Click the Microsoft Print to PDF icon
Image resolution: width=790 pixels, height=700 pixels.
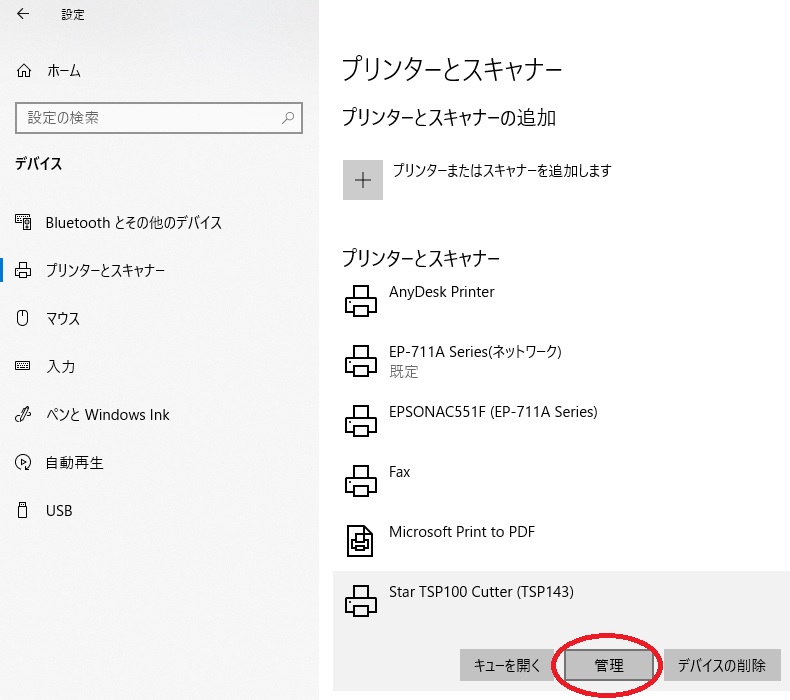(x=360, y=541)
